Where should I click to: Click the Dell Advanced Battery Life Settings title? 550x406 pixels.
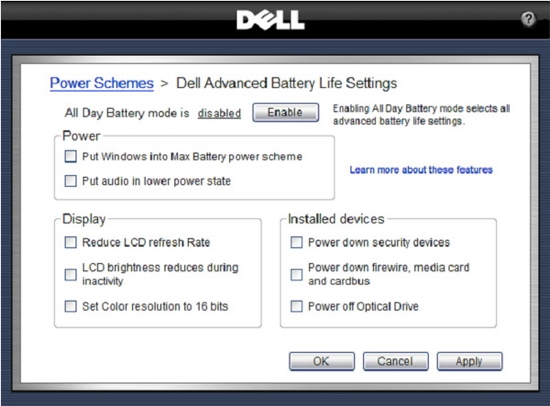287,84
